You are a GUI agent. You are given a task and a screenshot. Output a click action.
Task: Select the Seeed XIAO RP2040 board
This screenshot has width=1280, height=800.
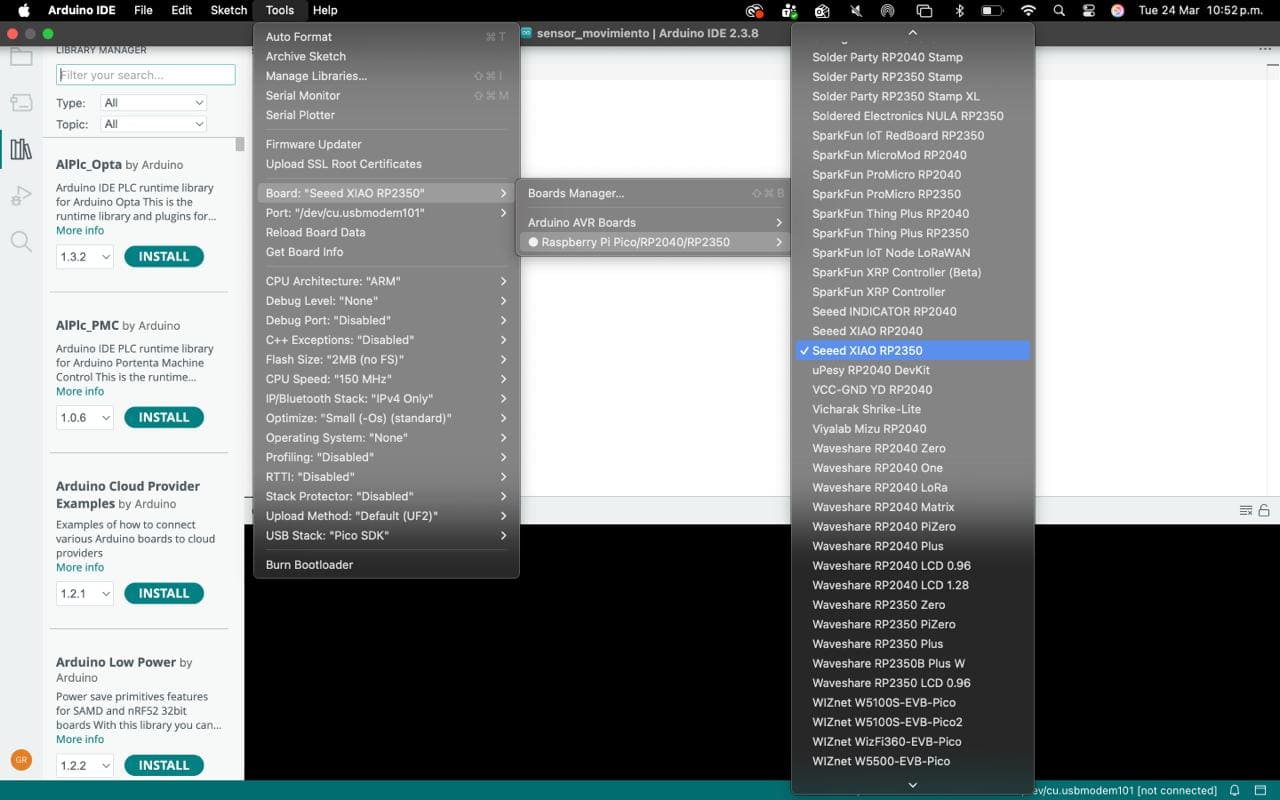912,331
